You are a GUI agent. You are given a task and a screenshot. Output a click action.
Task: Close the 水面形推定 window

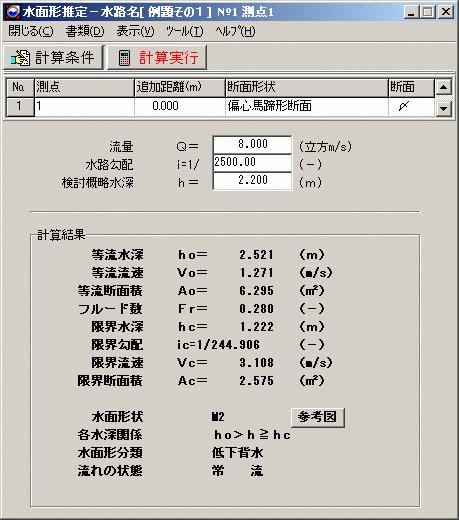pos(446,12)
